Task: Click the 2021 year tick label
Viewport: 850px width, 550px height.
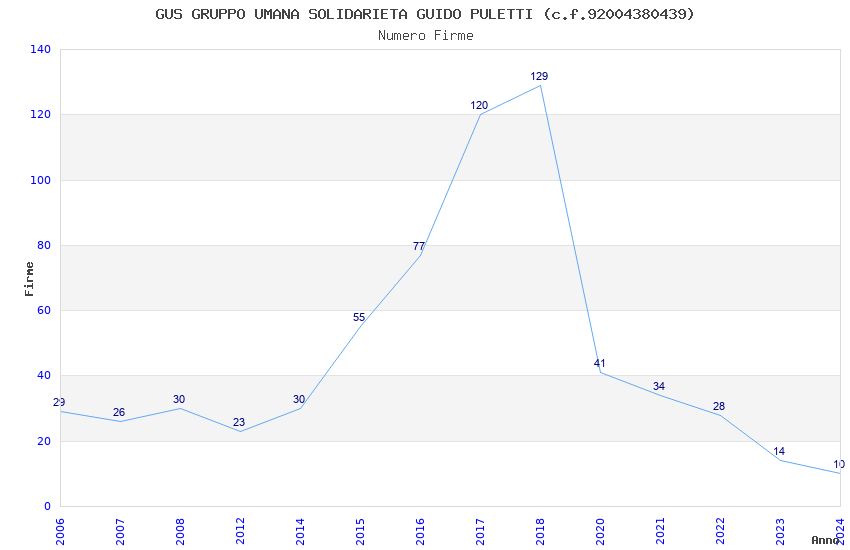Action: (x=660, y=531)
